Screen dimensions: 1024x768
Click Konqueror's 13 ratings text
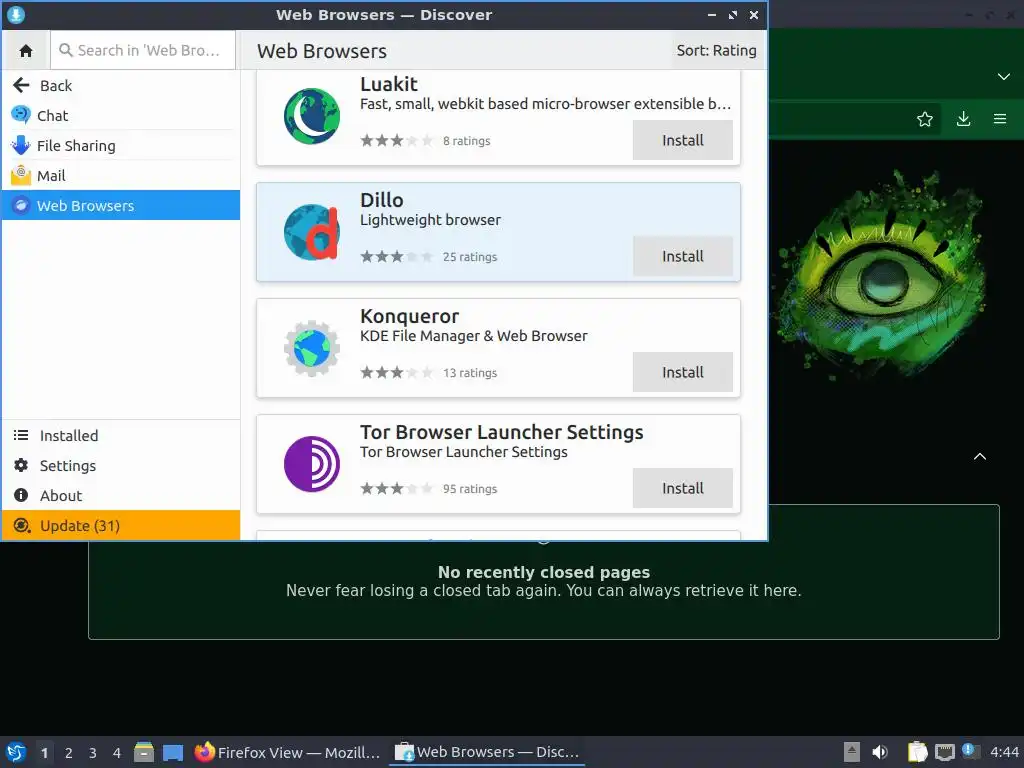(x=470, y=373)
